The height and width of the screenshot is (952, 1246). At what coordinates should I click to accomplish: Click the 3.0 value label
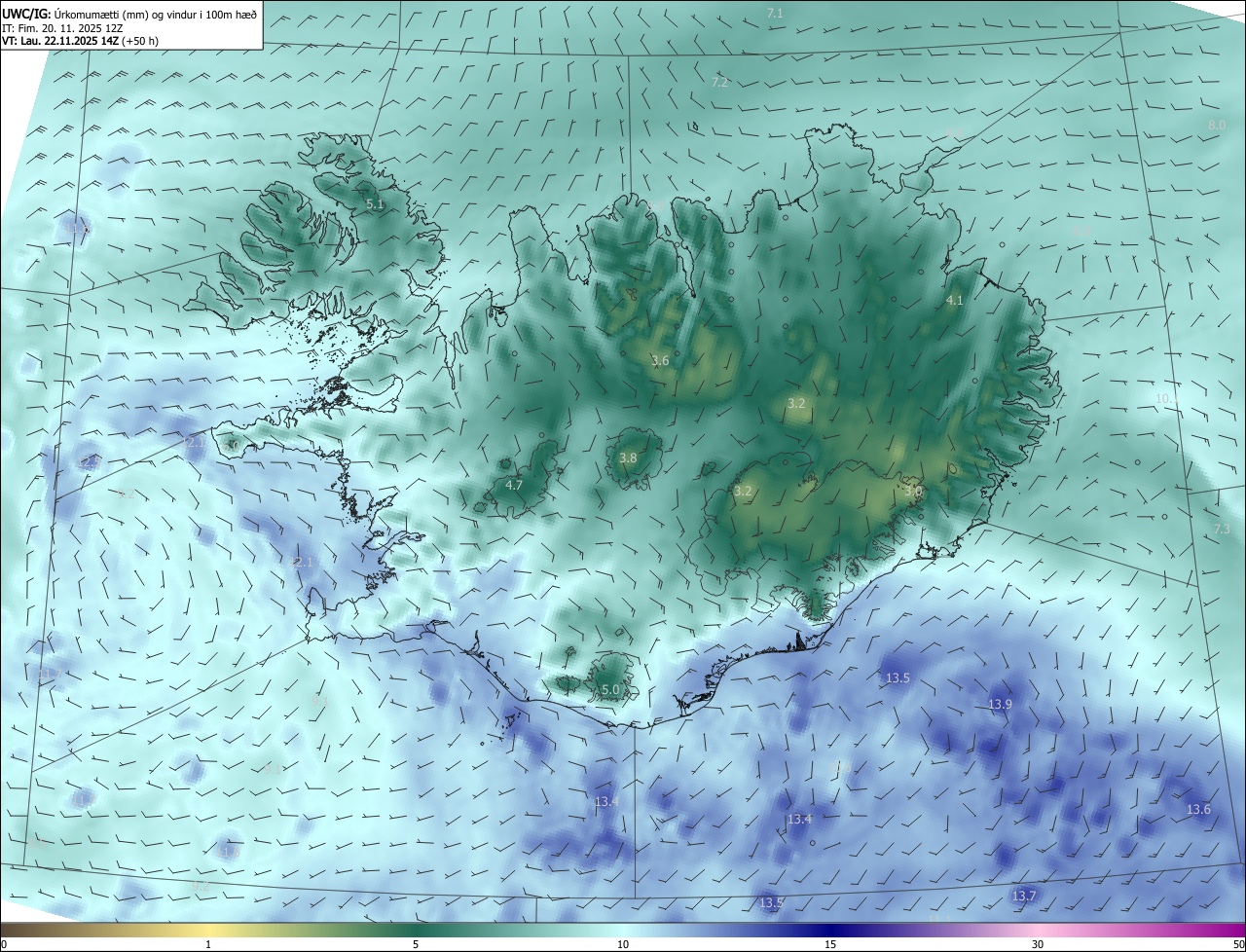pos(912,492)
